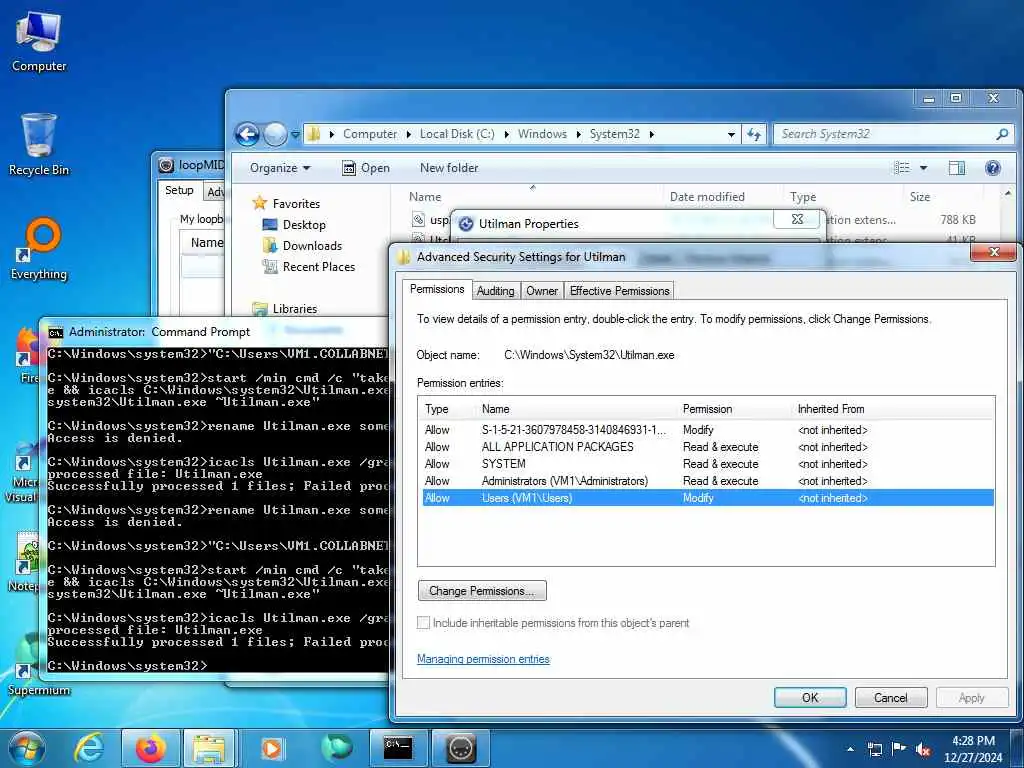Select Recent Places in navigation pane
The height and width of the screenshot is (768, 1024).
(308, 266)
